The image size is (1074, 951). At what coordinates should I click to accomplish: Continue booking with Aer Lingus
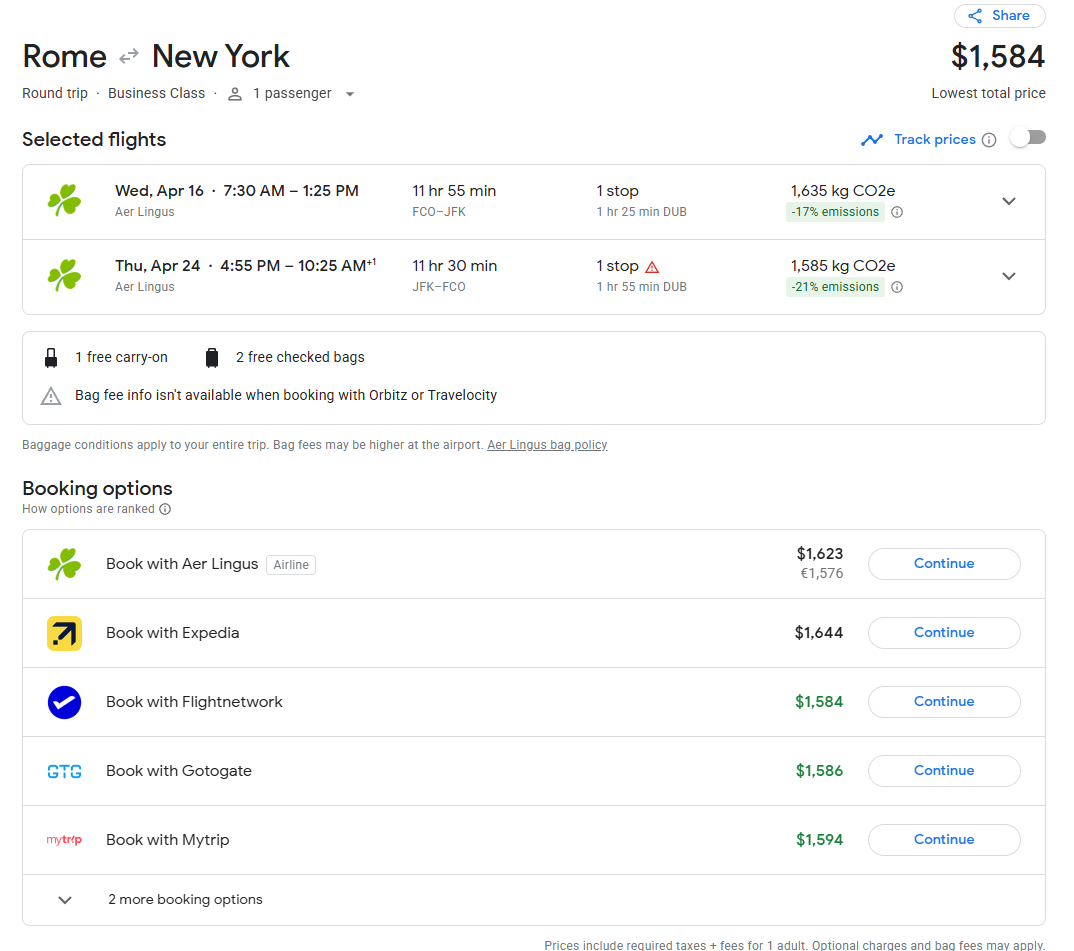coord(943,564)
